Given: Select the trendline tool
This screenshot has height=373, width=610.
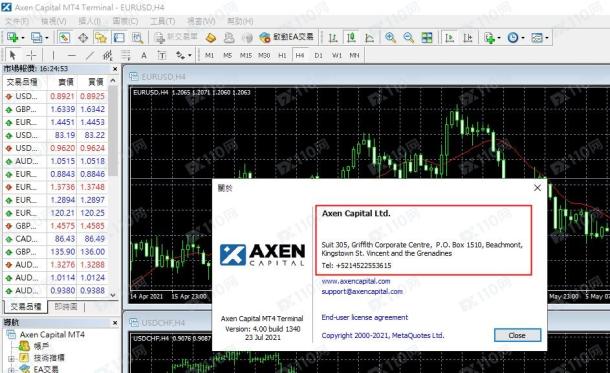Looking at the screenshot, I should (x=90, y=55).
